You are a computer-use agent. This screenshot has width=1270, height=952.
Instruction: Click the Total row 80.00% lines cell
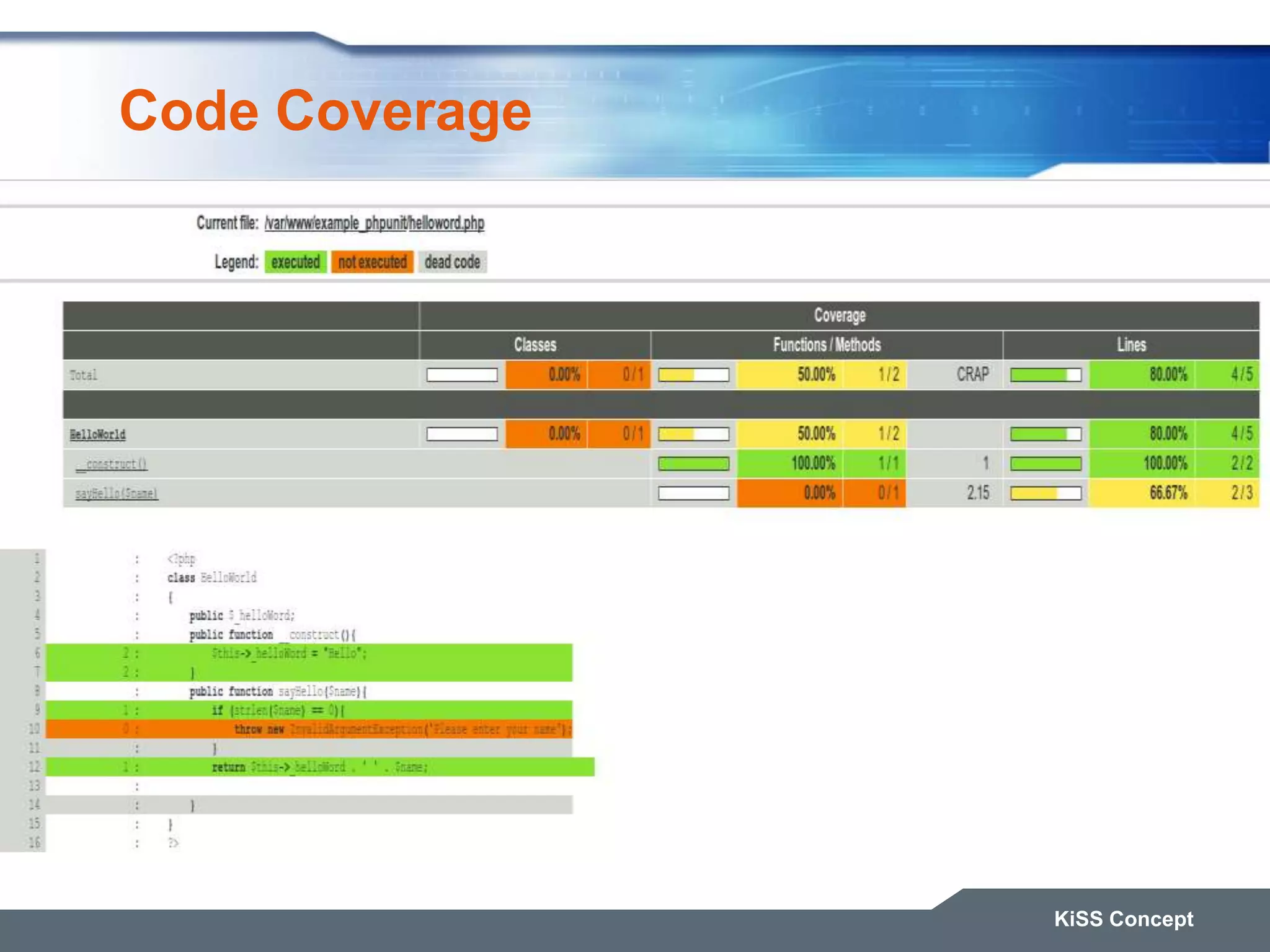pos(1168,375)
